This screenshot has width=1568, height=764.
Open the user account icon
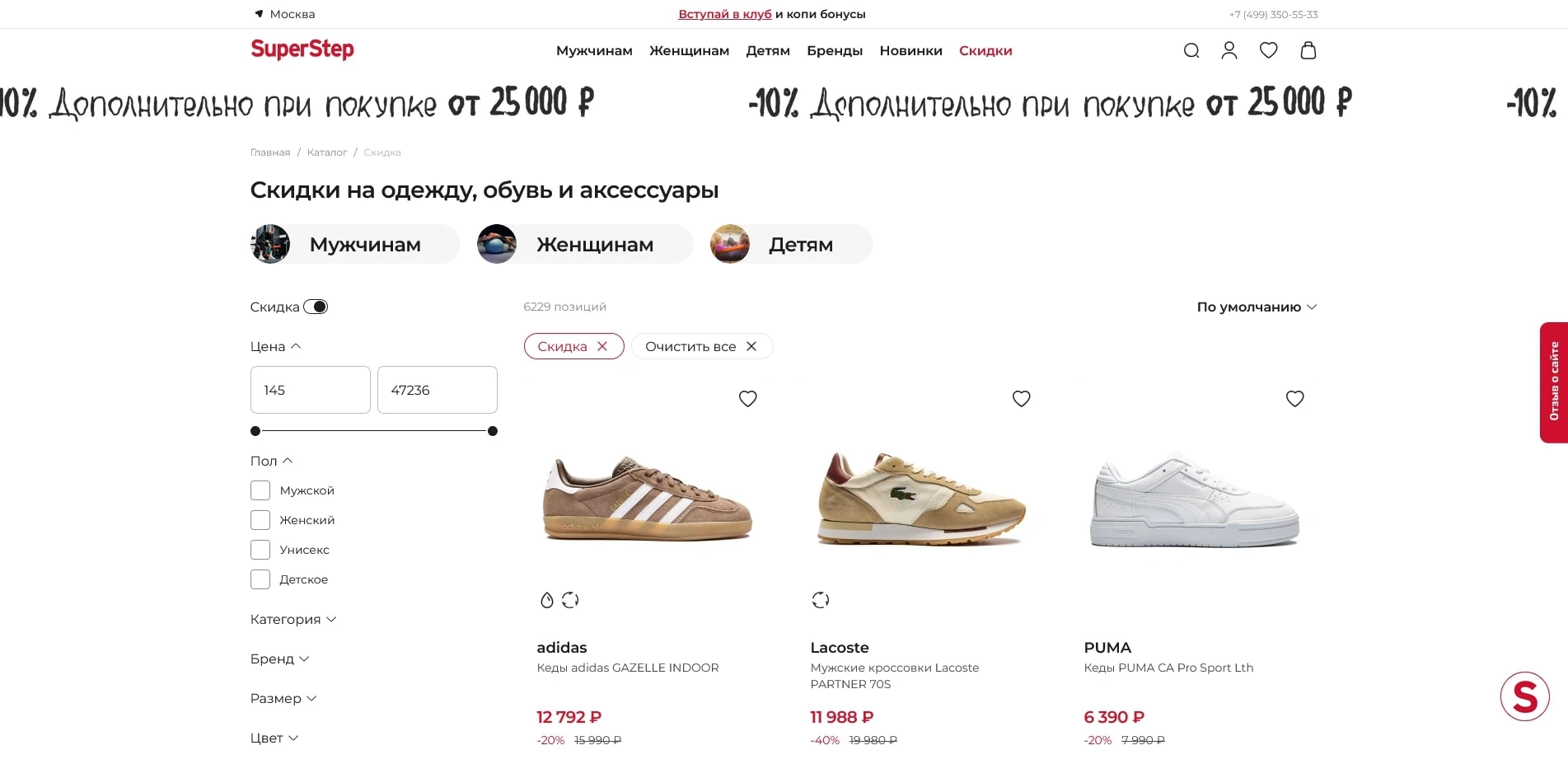coord(1229,50)
